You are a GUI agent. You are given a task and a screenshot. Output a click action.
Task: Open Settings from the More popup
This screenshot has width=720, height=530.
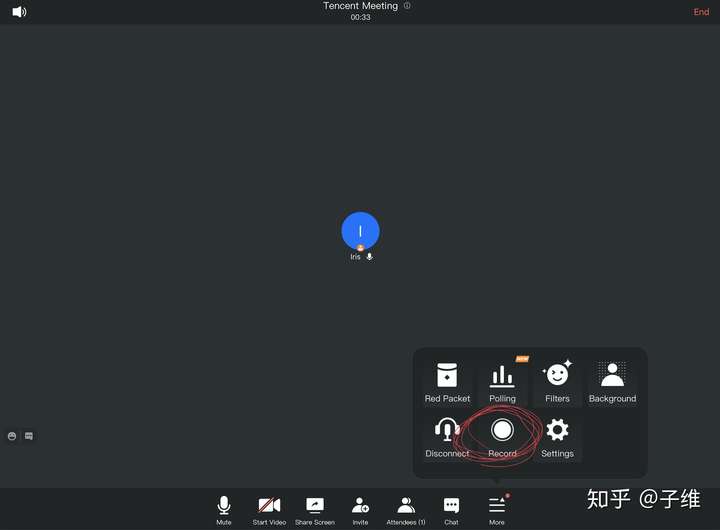(557, 437)
